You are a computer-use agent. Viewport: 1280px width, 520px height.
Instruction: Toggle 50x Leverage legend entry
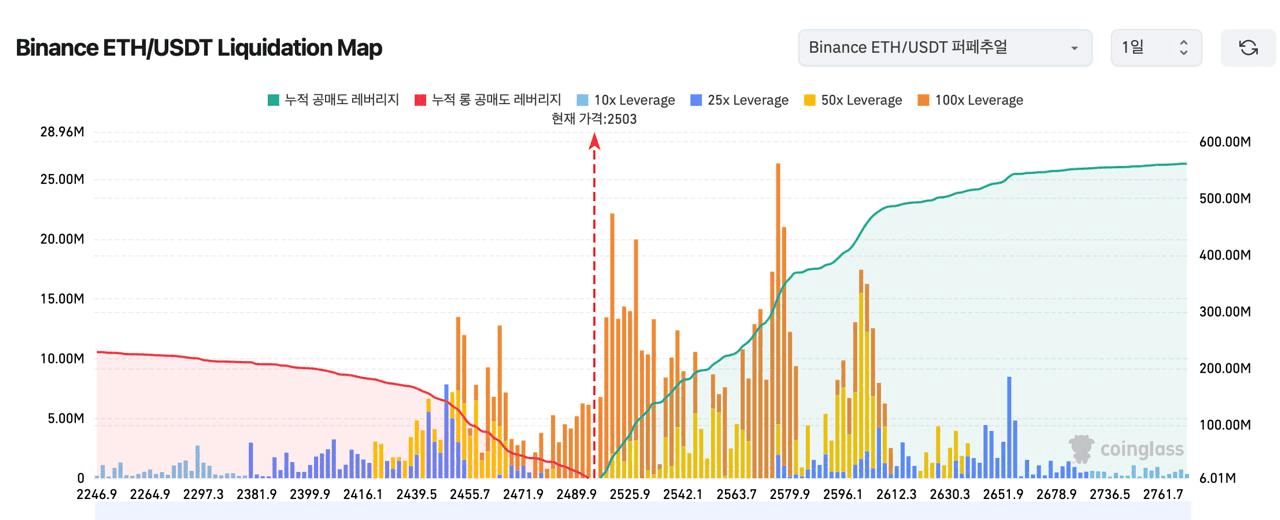tap(852, 100)
